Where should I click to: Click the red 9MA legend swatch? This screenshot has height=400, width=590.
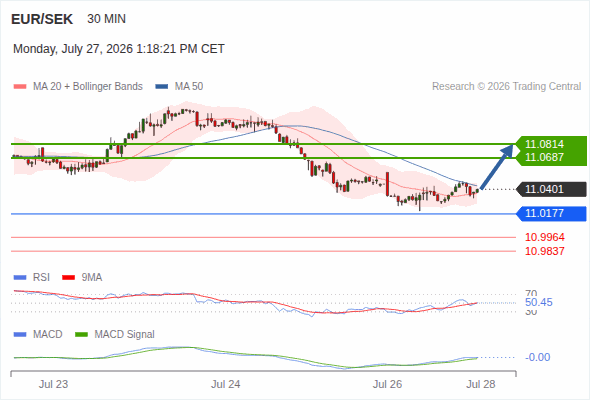[x=68, y=278]
